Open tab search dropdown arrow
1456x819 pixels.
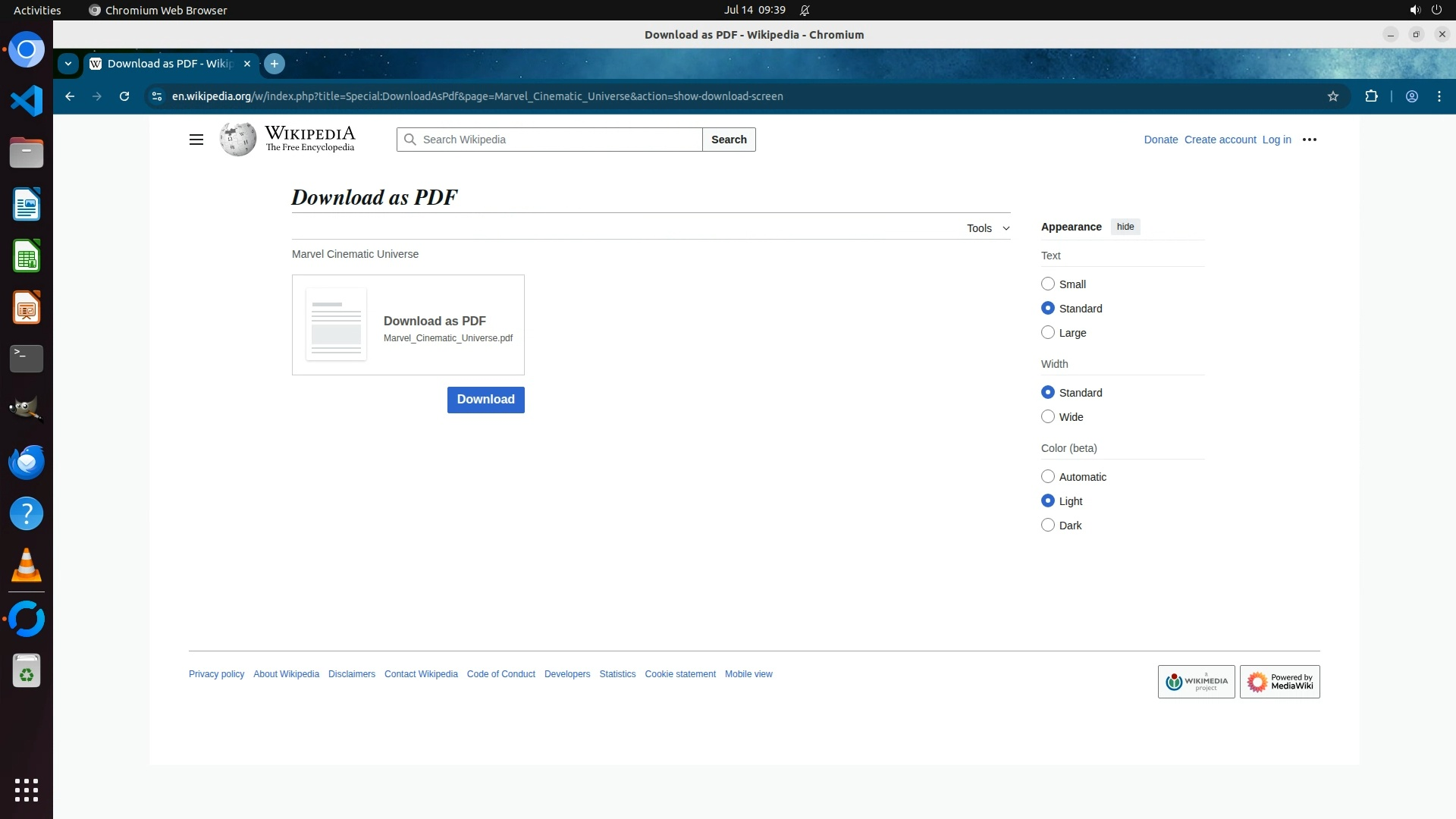pos(68,64)
